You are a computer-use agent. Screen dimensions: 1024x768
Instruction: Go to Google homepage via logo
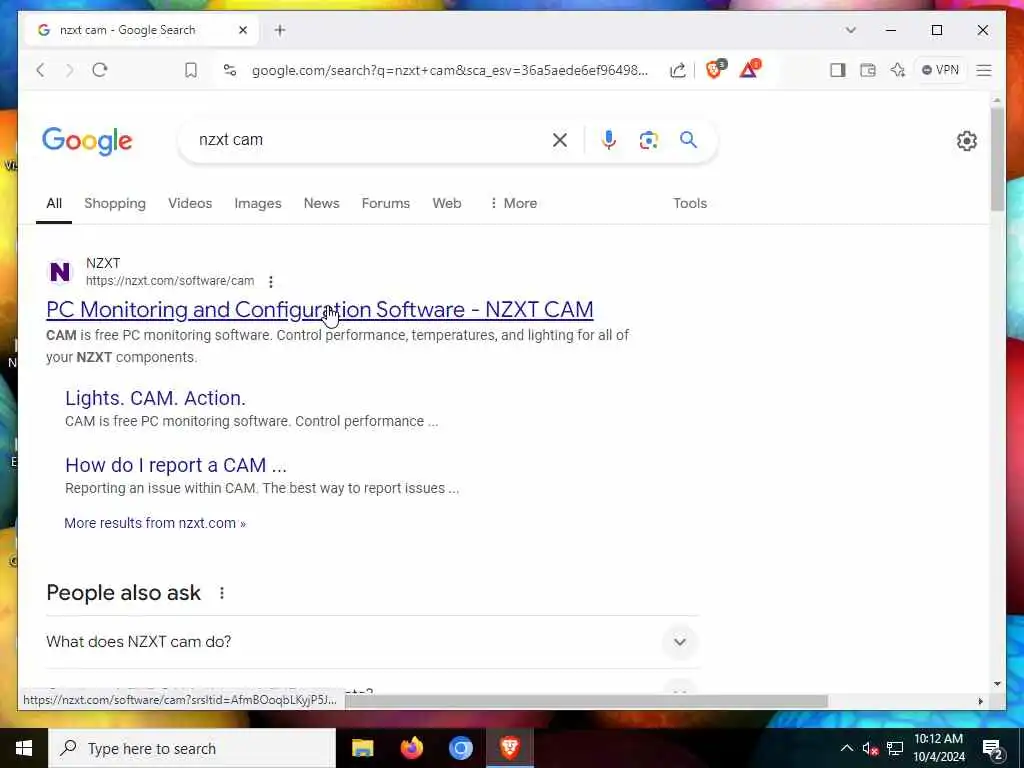pos(87,140)
